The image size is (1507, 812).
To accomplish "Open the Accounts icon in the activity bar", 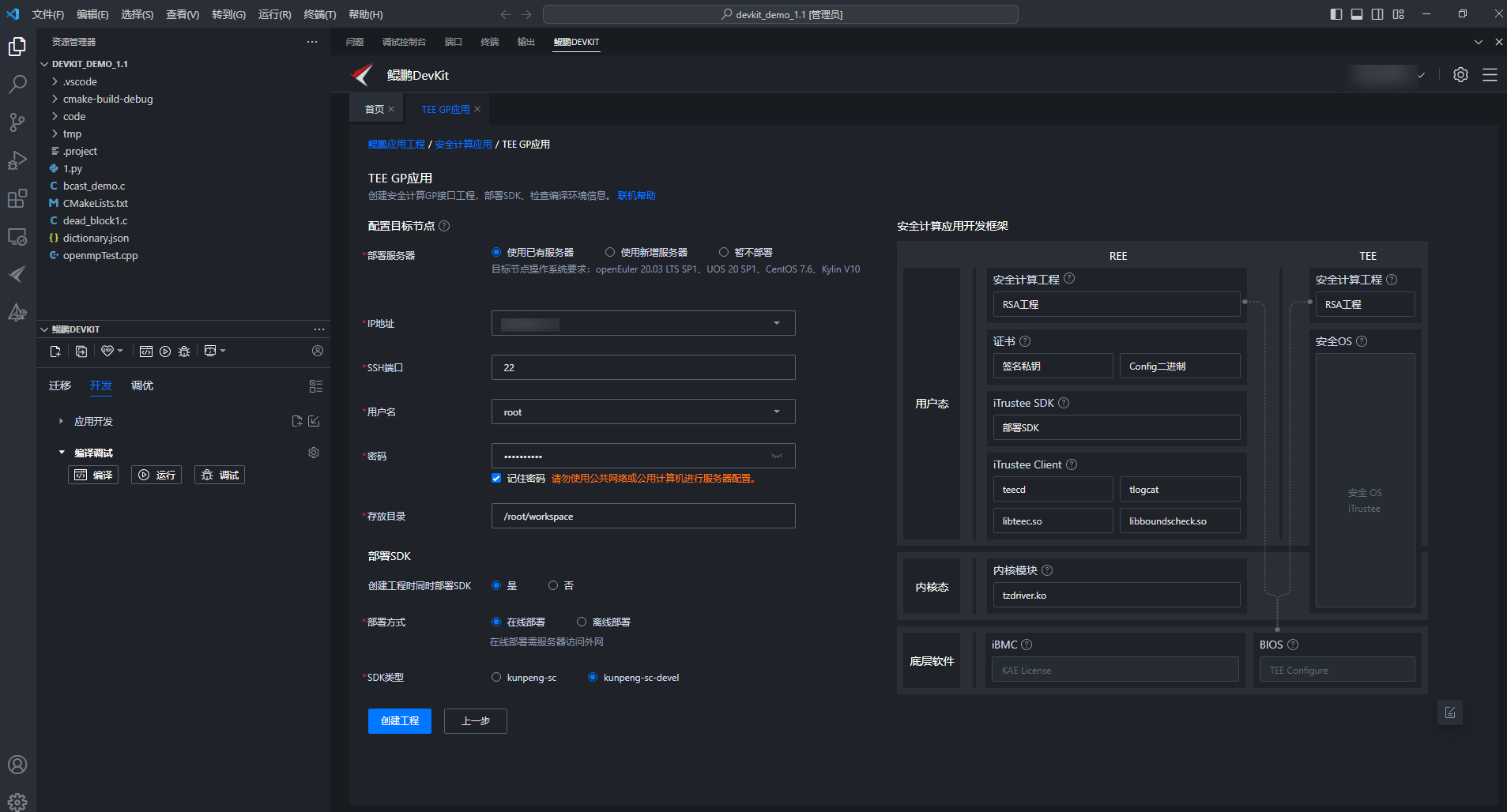I will (17, 765).
